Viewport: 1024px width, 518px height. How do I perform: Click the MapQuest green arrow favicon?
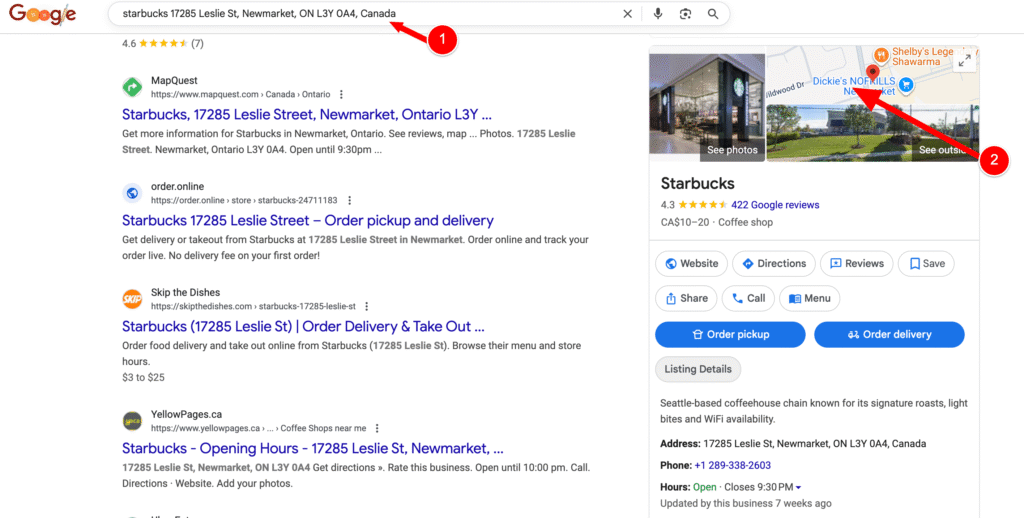[133, 87]
